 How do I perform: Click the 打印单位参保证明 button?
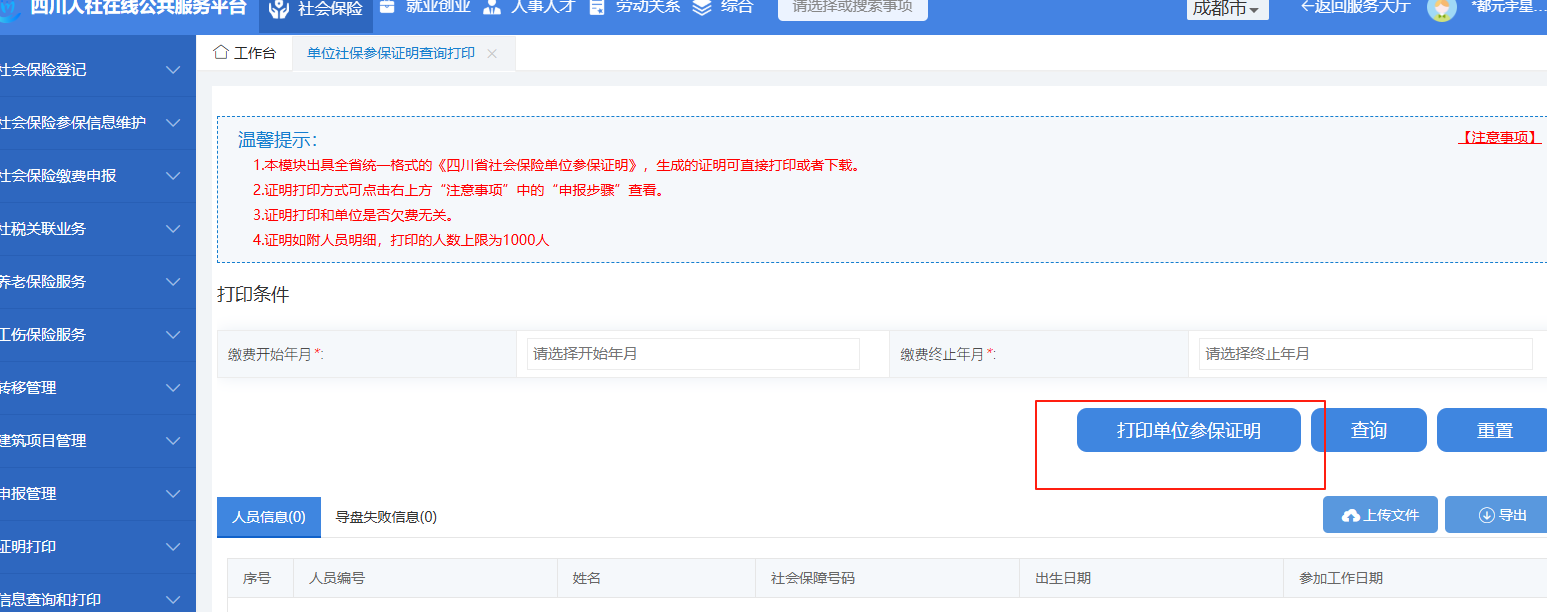coord(1188,429)
